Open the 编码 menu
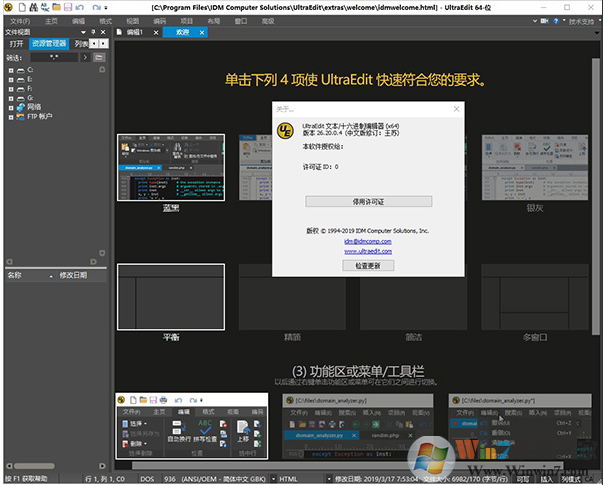The height and width of the screenshot is (485, 605). coord(159,20)
